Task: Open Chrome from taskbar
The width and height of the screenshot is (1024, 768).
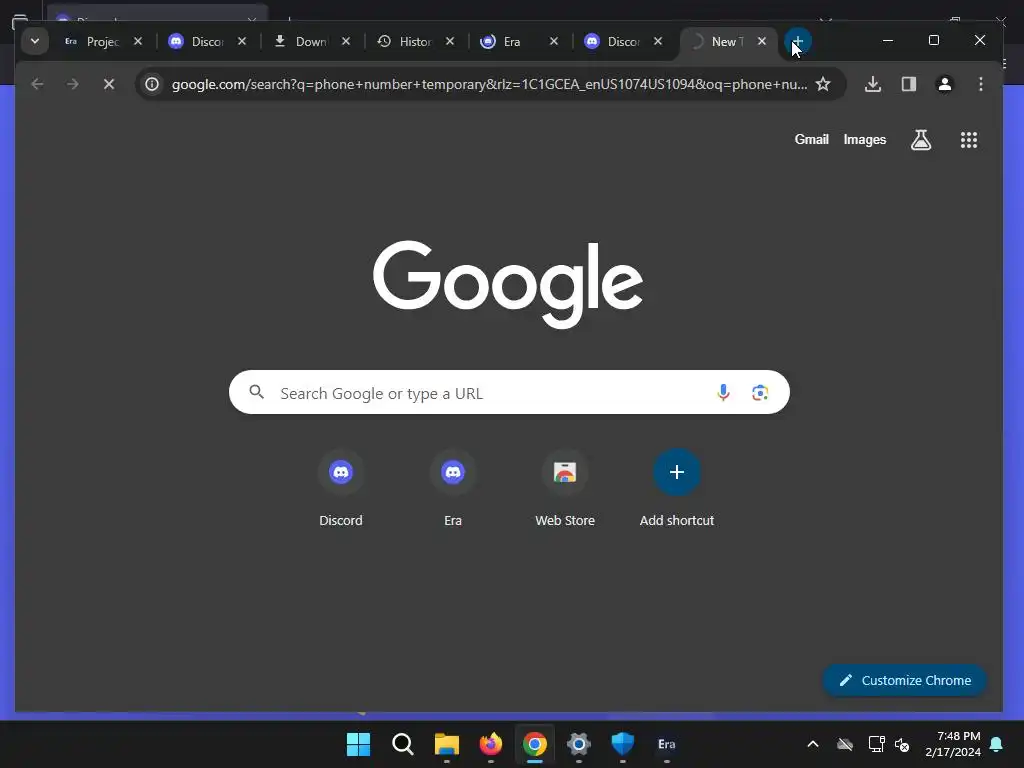Action: pos(534,744)
